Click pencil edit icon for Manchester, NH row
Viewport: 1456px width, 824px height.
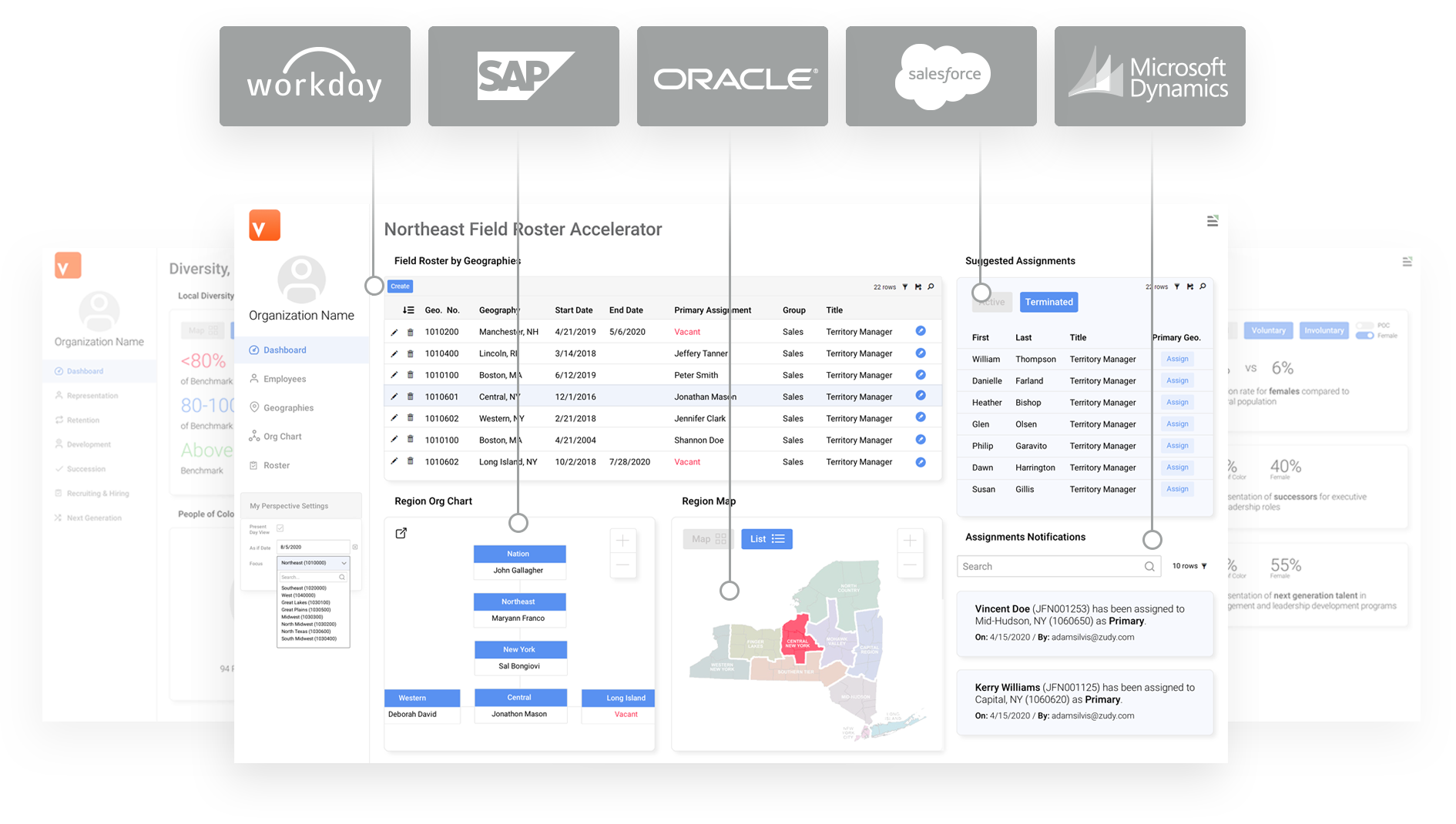pos(394,332)
